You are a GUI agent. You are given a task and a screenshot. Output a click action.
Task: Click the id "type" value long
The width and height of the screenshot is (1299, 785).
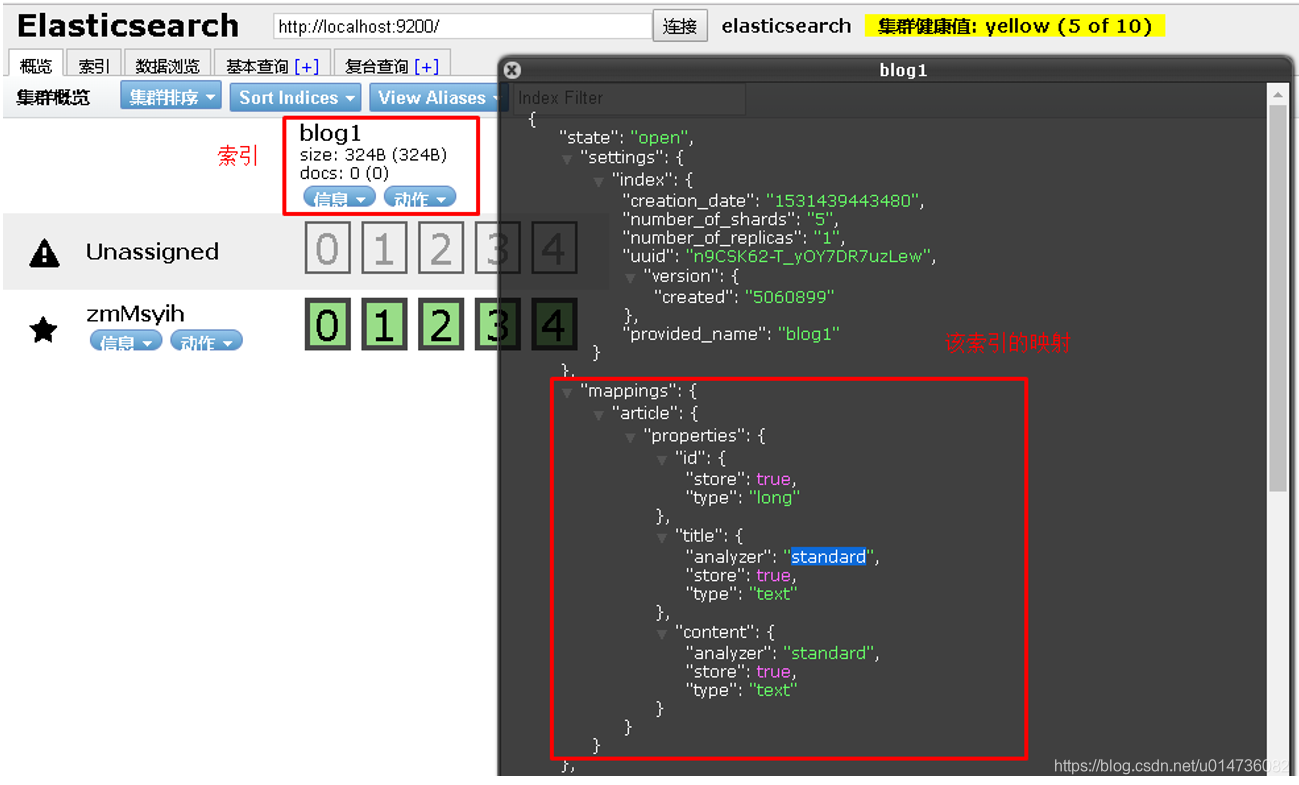point(775,497)
